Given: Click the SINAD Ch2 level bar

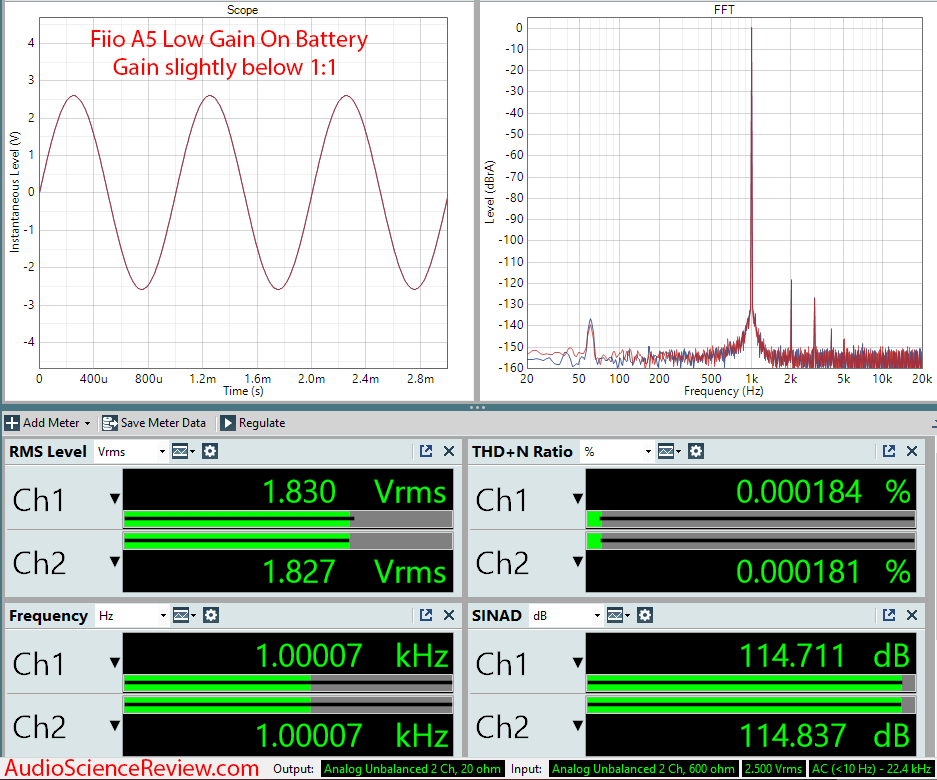Looking at the screenshot, I should tap(751, 705).
